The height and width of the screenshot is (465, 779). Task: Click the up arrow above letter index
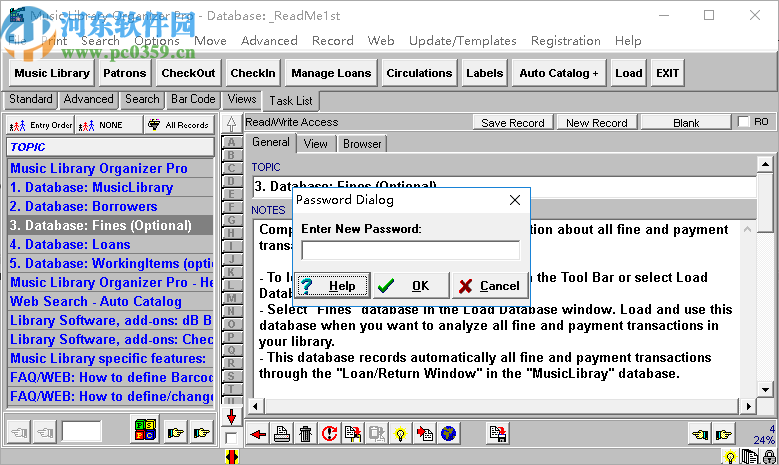(x=231, y=124)
